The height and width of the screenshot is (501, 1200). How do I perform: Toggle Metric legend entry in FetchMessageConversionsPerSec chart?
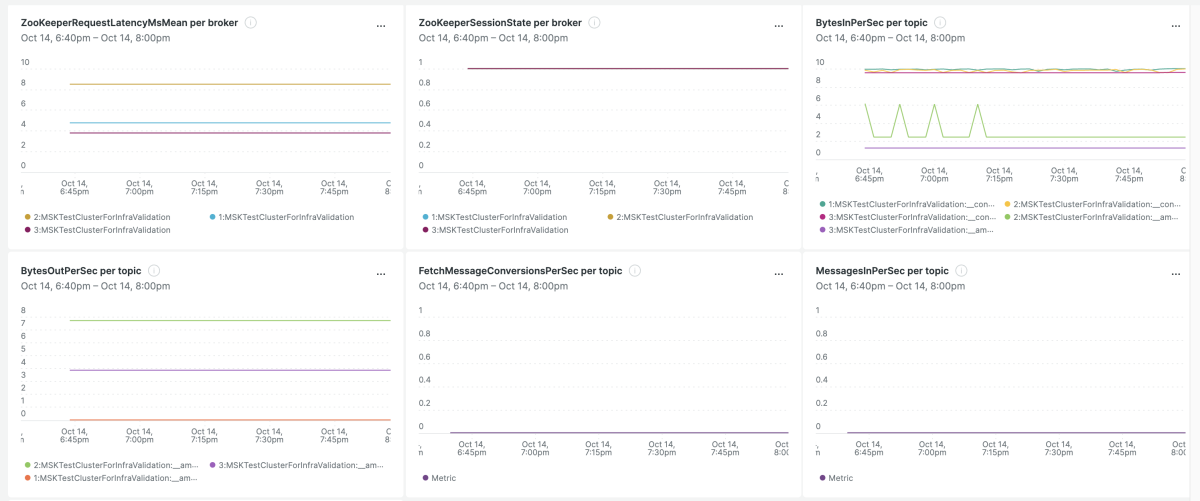click(x=438, y=478)
